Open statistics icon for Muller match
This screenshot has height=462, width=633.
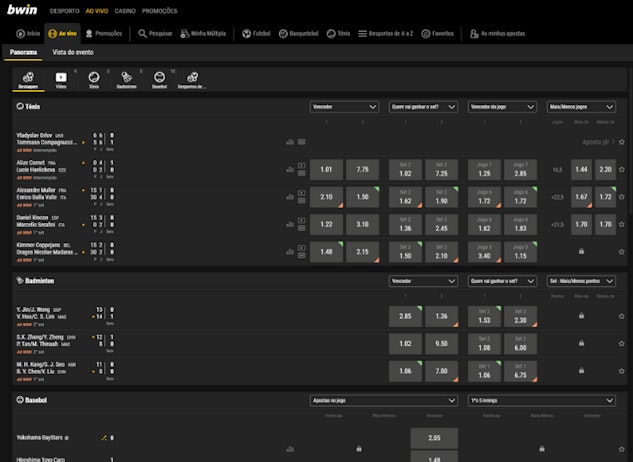290,197
